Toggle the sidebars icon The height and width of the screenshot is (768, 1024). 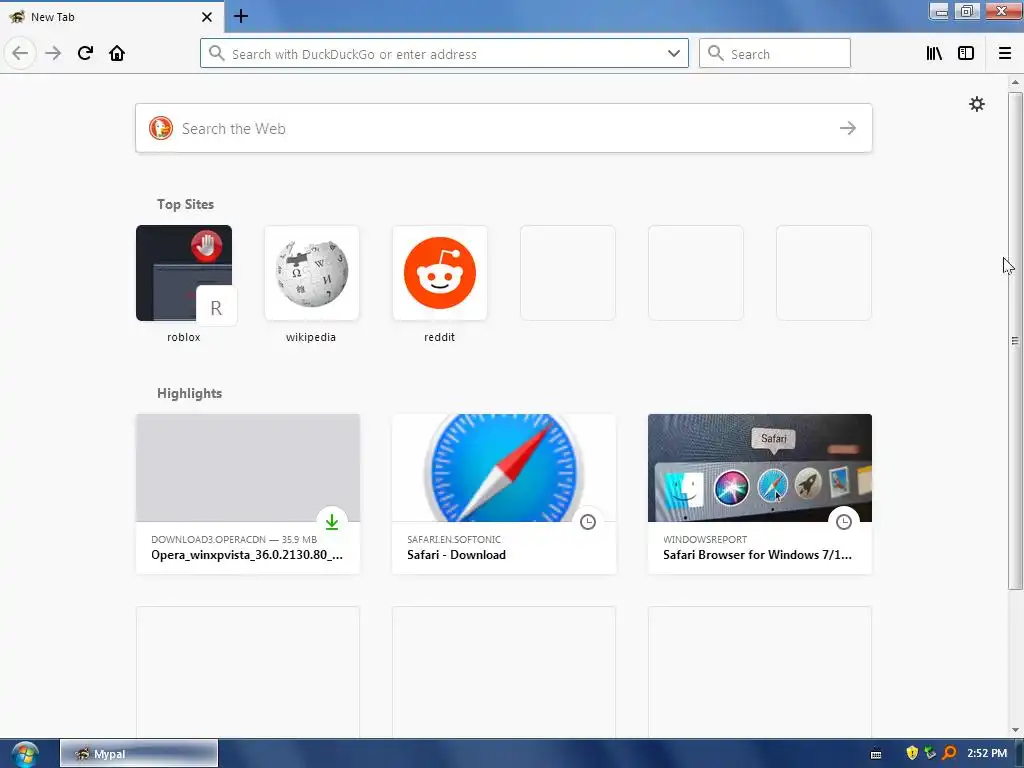click(966, 53)
